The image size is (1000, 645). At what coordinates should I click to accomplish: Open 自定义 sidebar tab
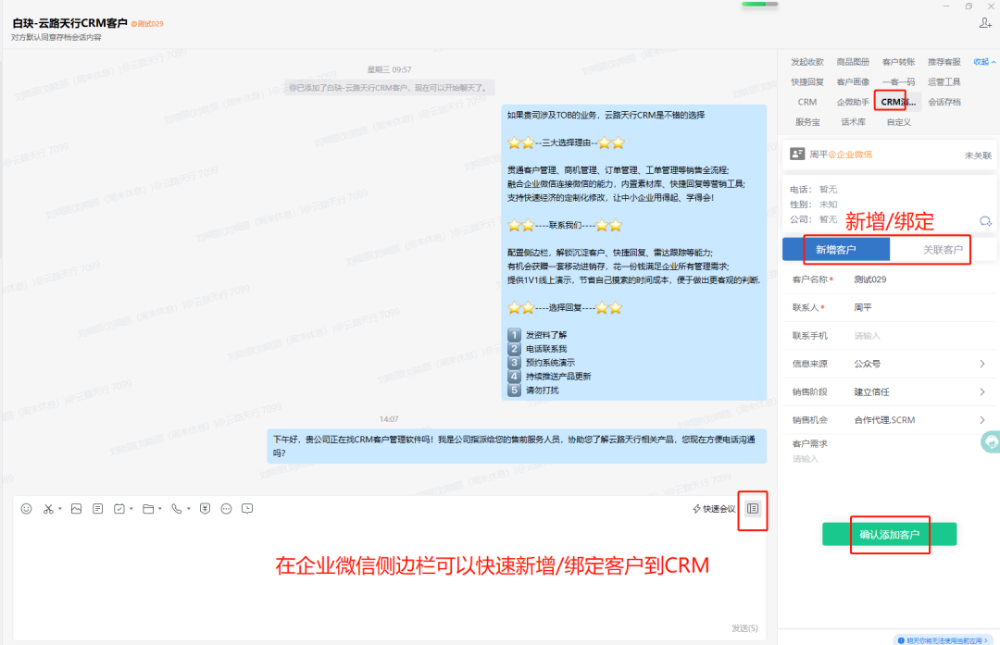pos(899,122)
